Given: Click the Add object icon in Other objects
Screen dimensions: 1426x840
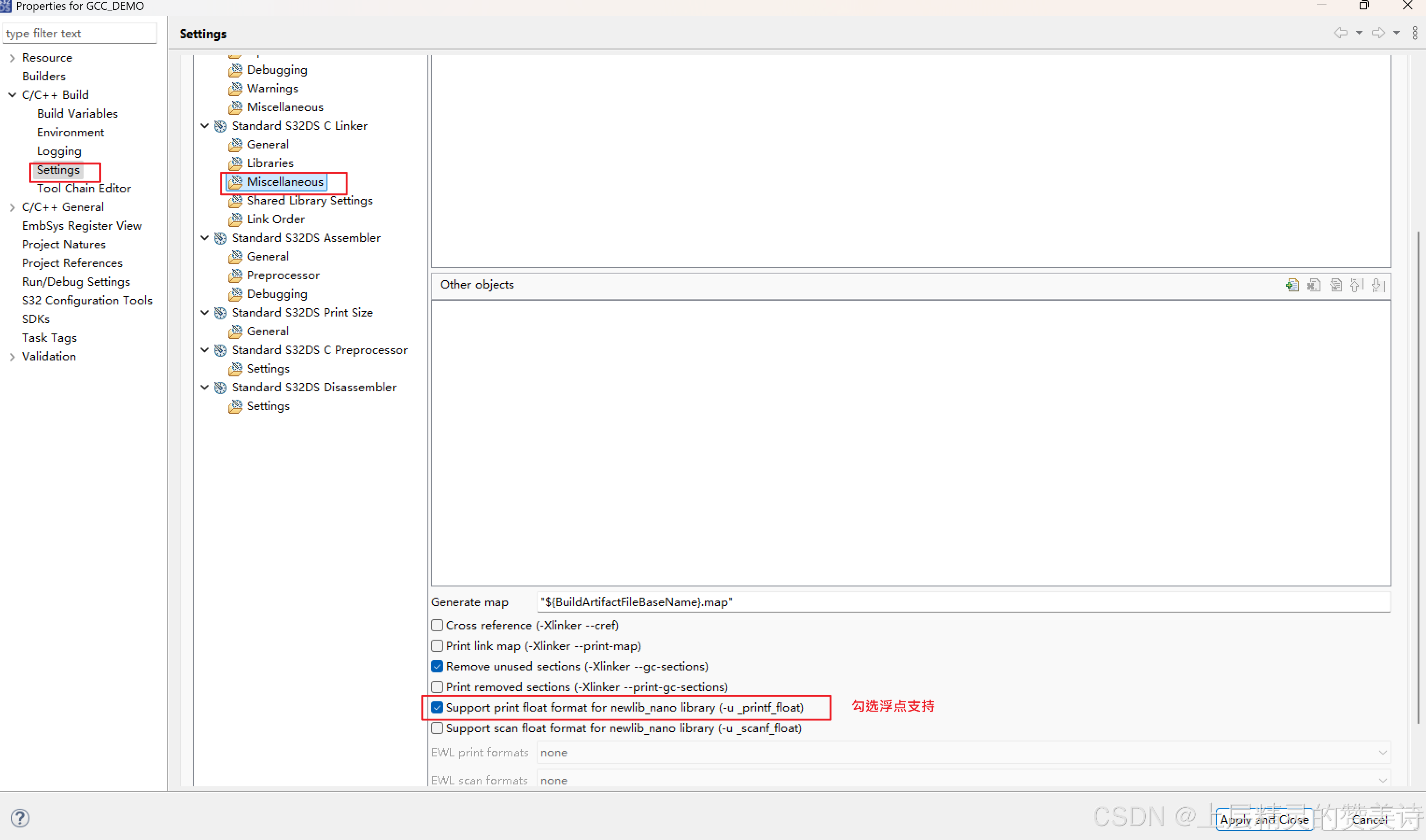Looking at the screenshot, I should coord(1292,285).
